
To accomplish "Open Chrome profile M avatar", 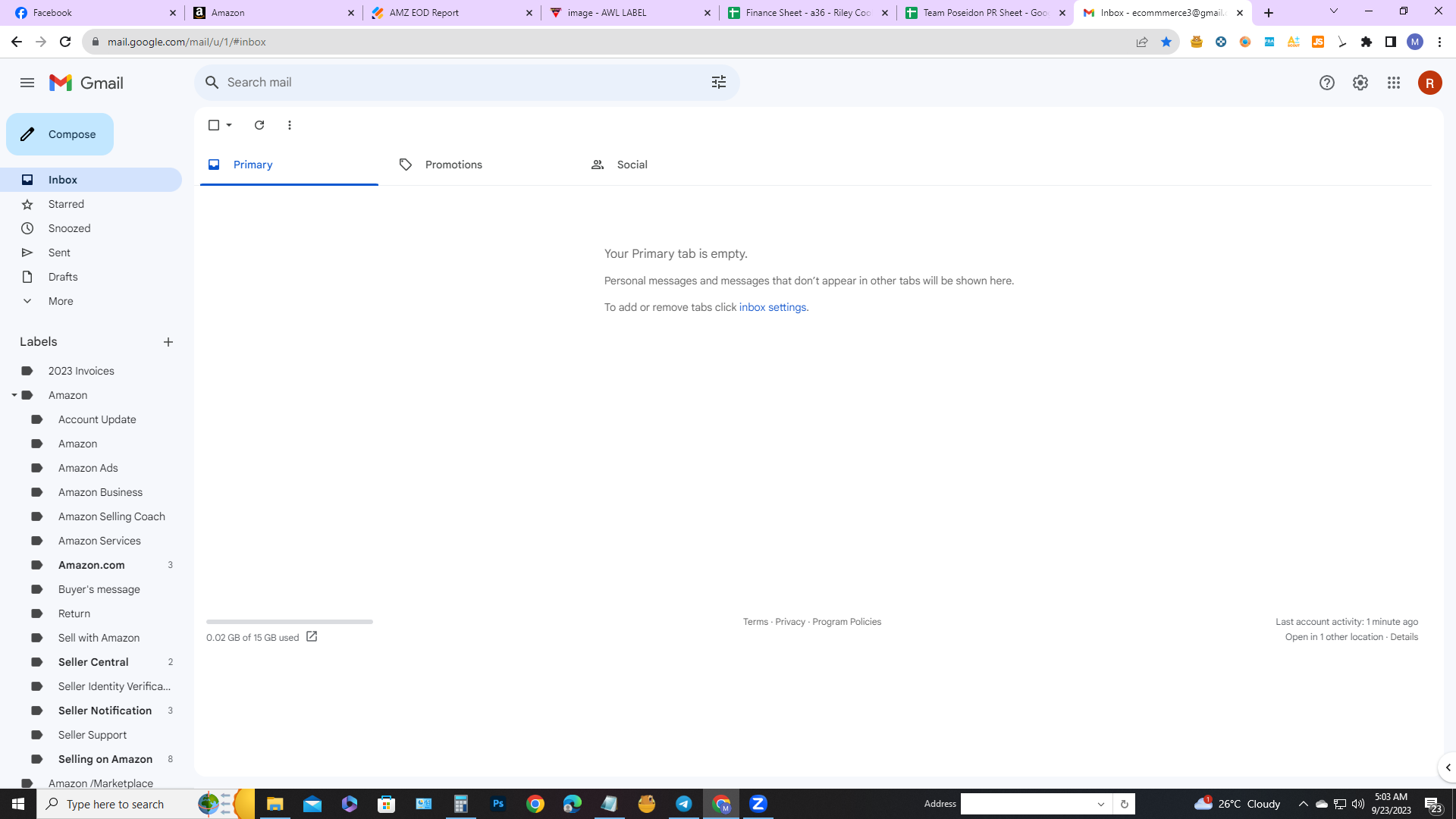I will coord(1415,42).
